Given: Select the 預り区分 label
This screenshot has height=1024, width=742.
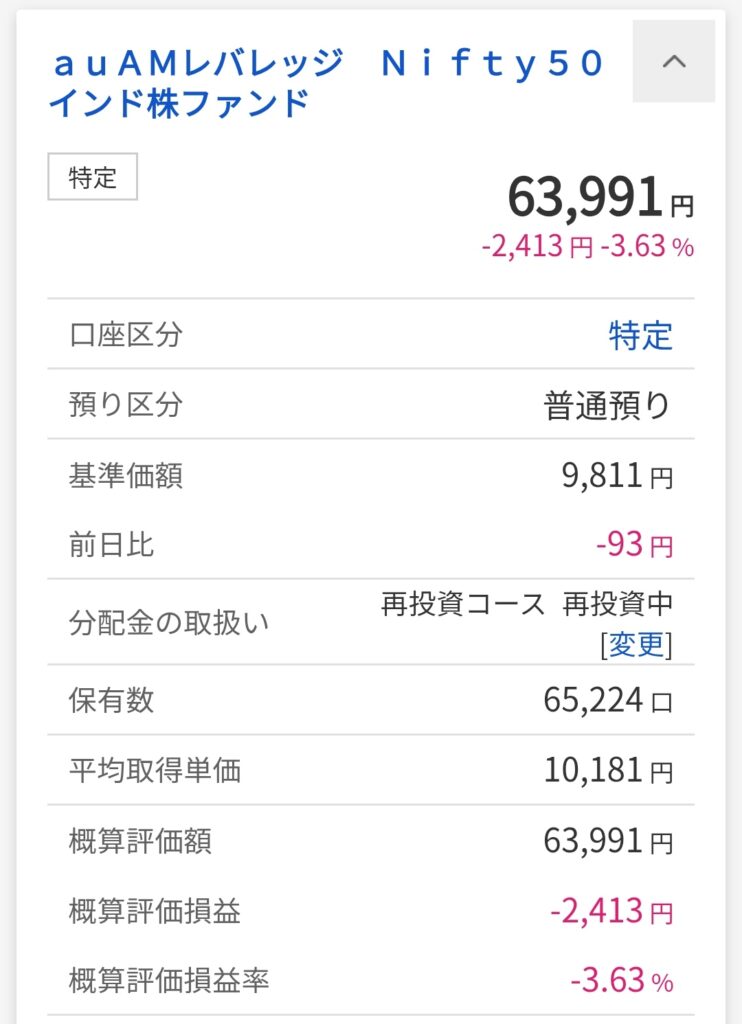Looking at the screenshot, I should (x=126, y=405).
